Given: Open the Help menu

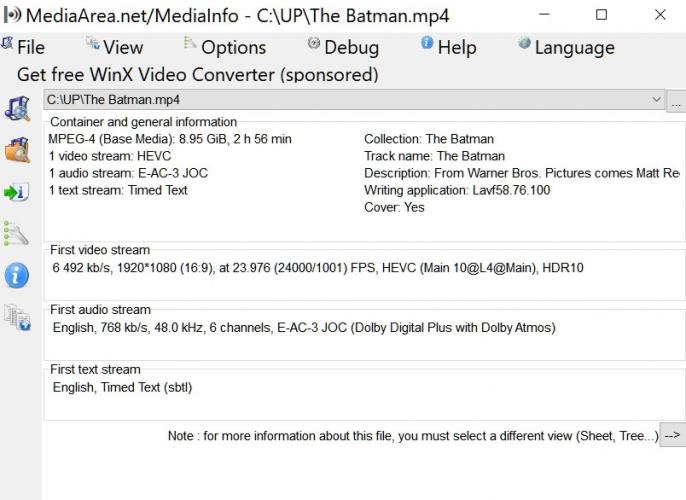Looking at the screenshot, I should pos(448,47).
